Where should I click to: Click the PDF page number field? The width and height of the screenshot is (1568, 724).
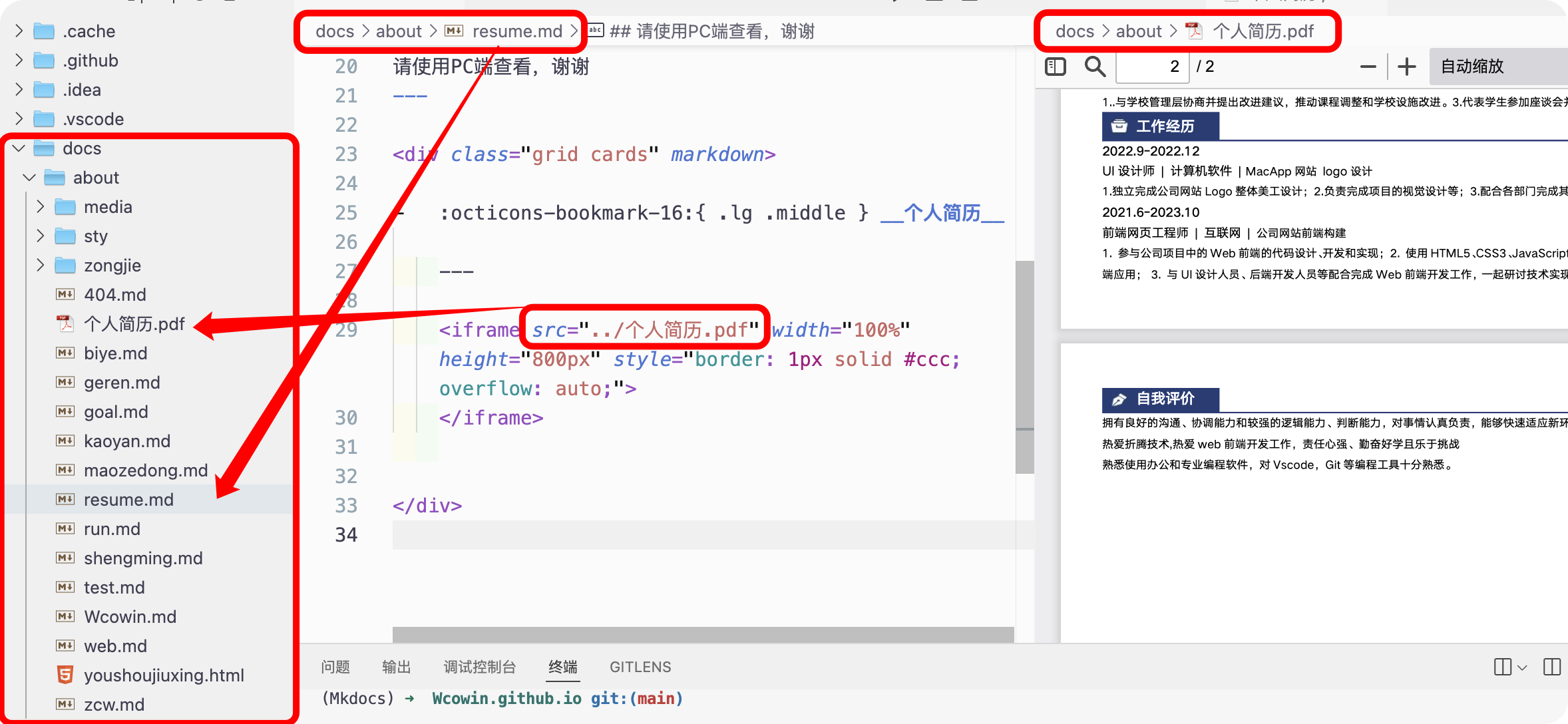click(1153, 67)
